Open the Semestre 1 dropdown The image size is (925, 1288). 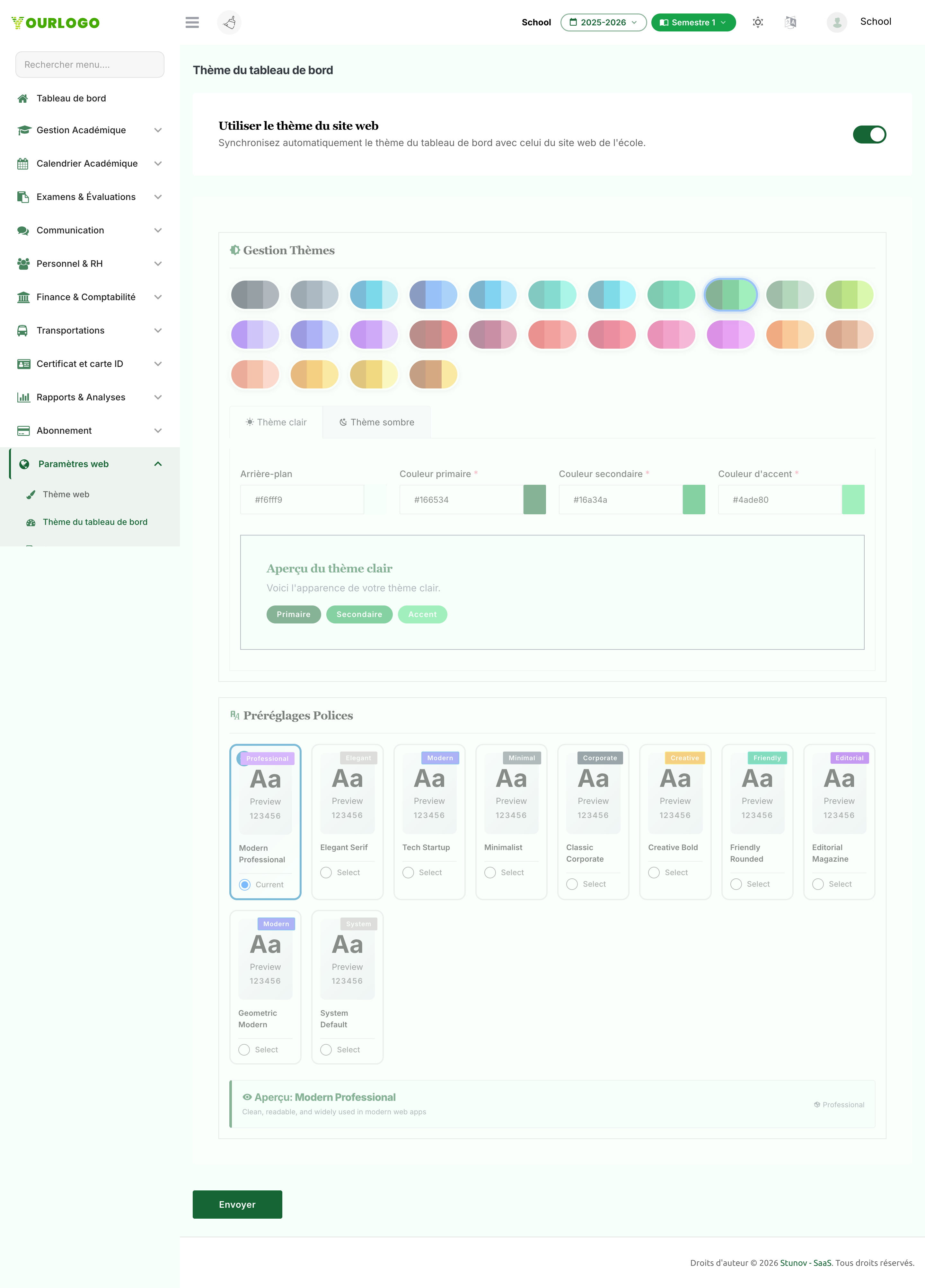tap(693, 22)
